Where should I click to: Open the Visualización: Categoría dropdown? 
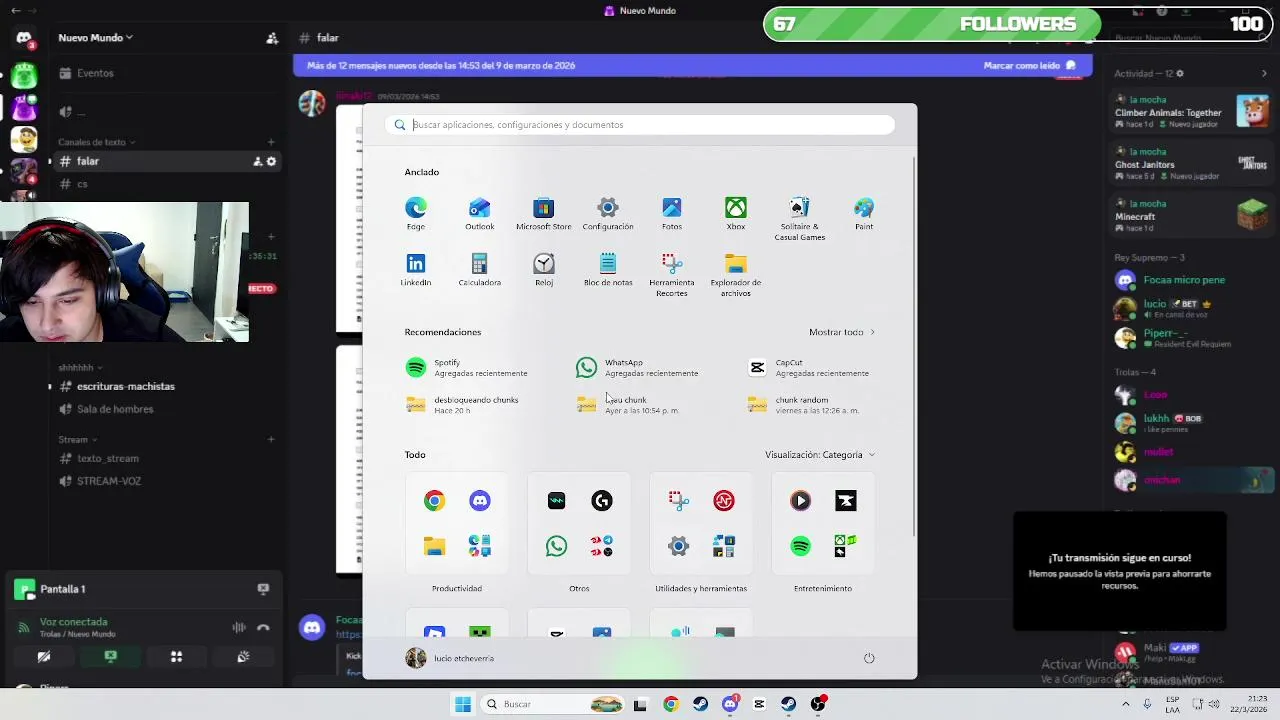coord(820,455)
